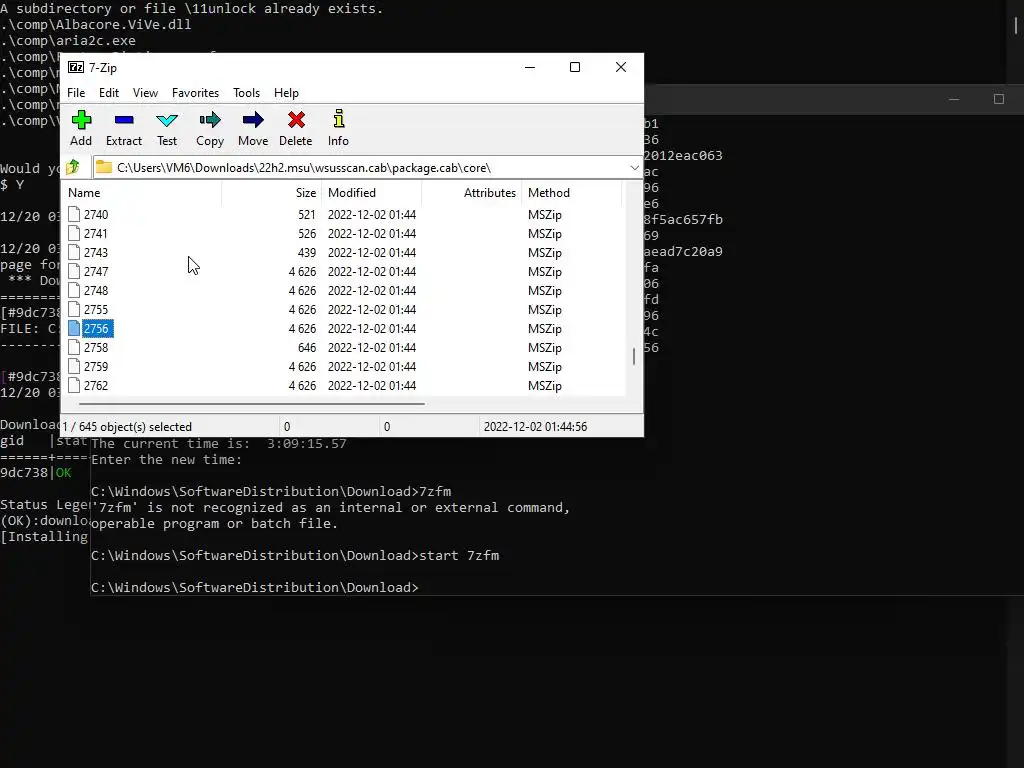This screenshot has width=1024, height=768.
Task: Click status bar selected objects count
Action: coord(127,426)
